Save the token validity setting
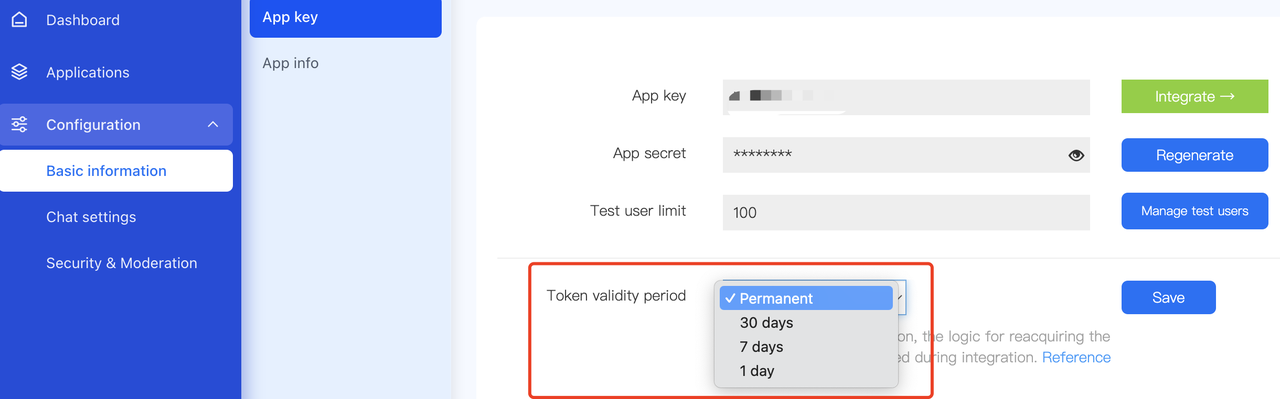The image size is (1280, 399). click(x=1168, y=297)
